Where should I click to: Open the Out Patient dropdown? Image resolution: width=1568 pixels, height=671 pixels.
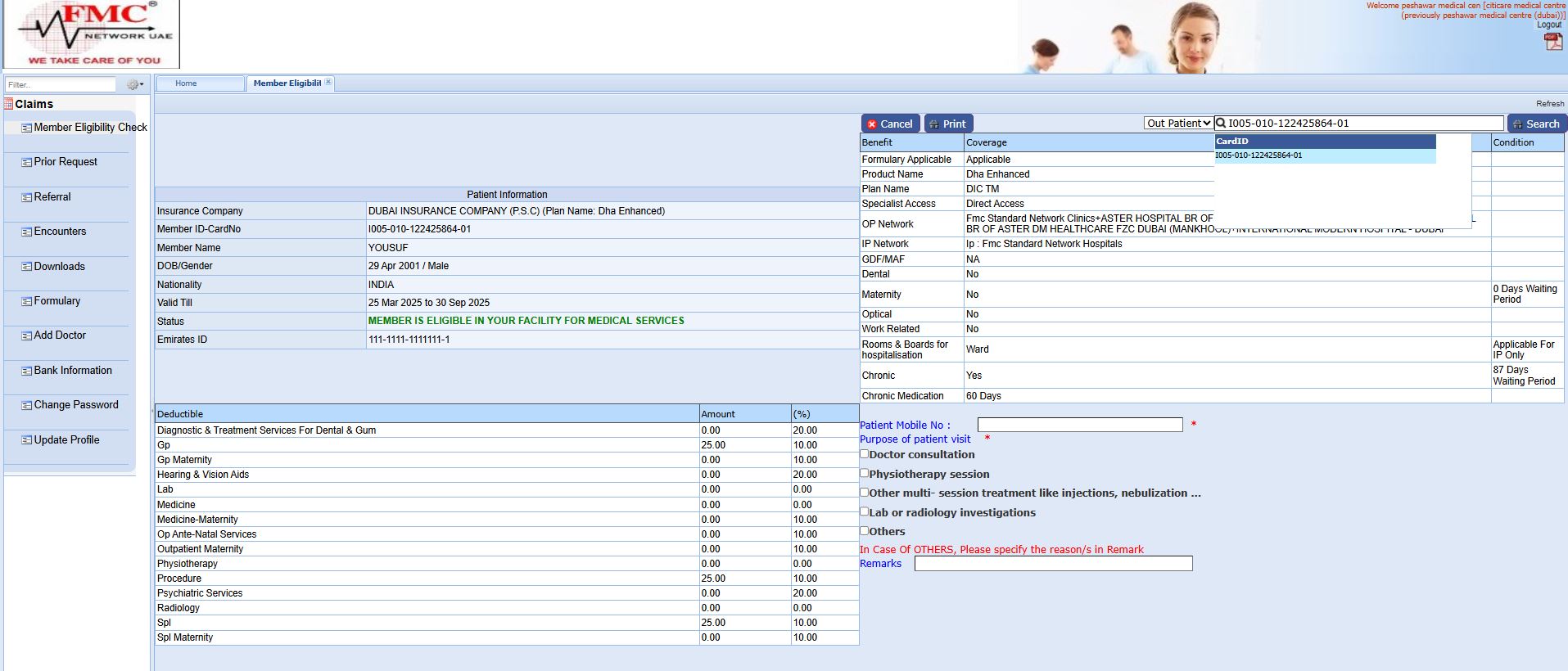tap(1177, 124)
